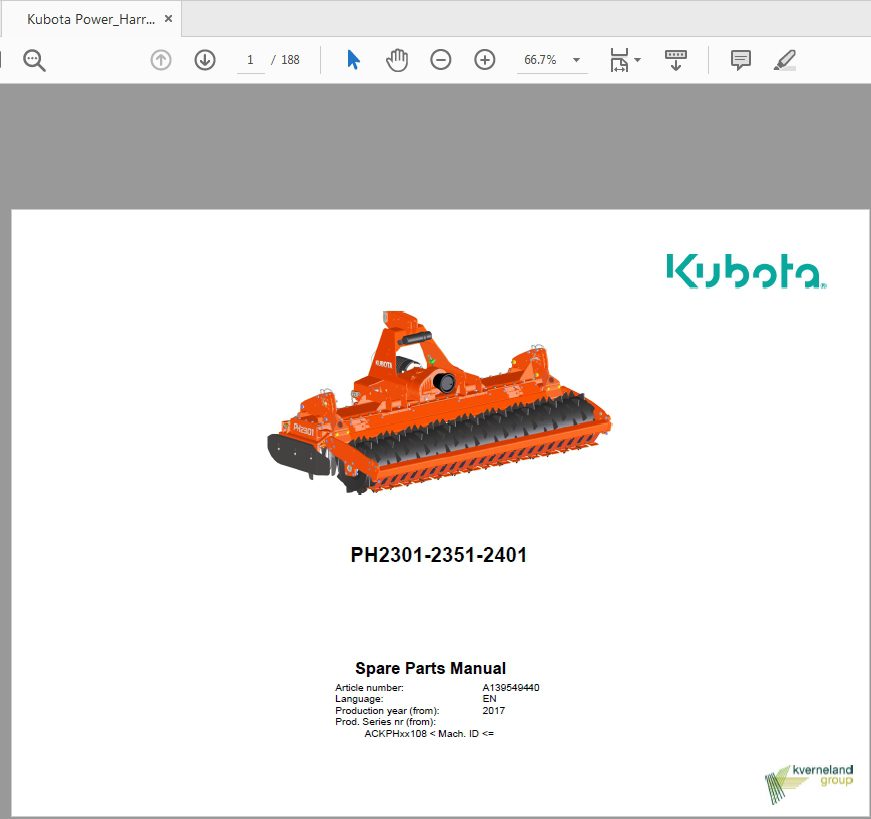Select the highlighter pen tool

pyautogui.click(x=784, y=60)
